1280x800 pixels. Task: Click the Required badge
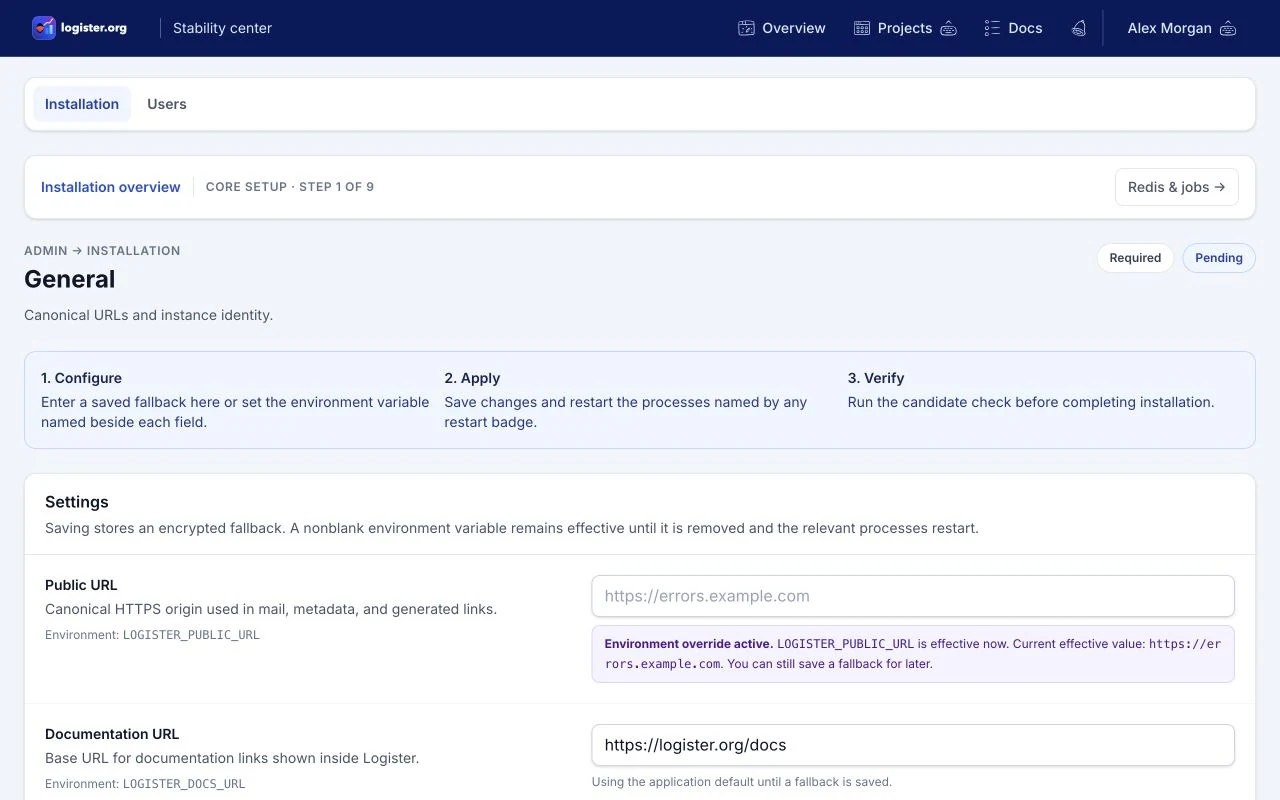1135,258
